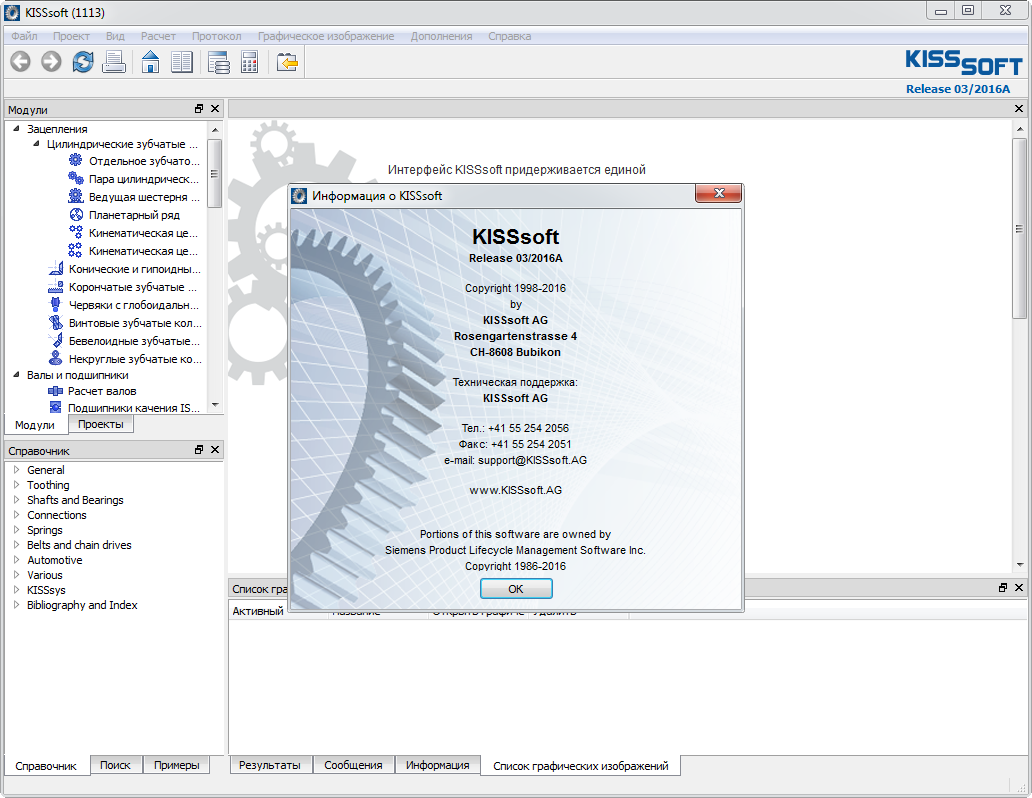This screenshot has height=798, width=1032.
Task: Expand the Various help topic
Action: pyautogui.click(x=16, y=575)
